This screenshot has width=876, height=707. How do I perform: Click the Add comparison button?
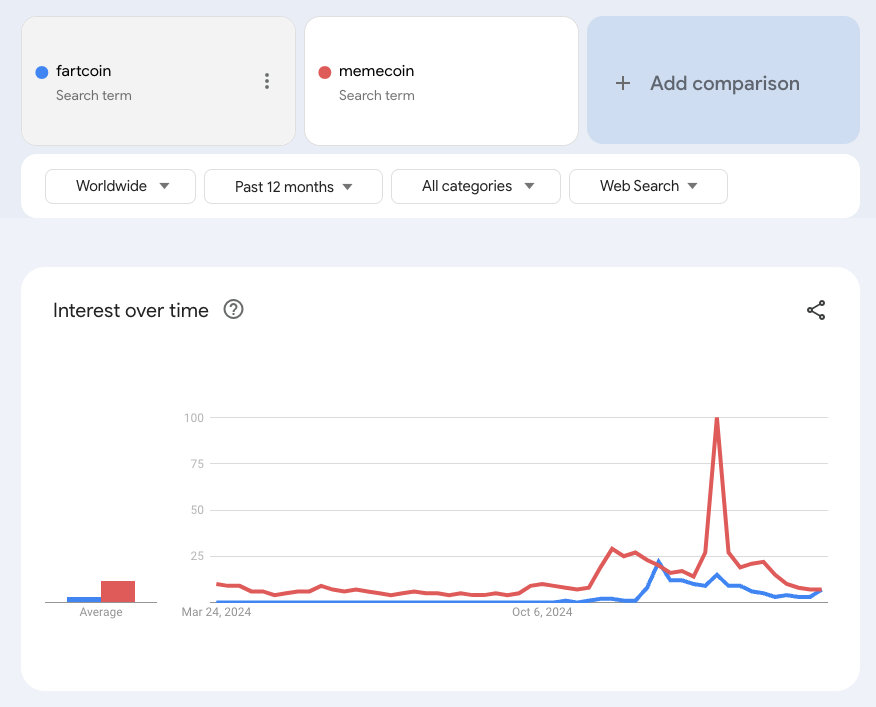coord(723,80)
